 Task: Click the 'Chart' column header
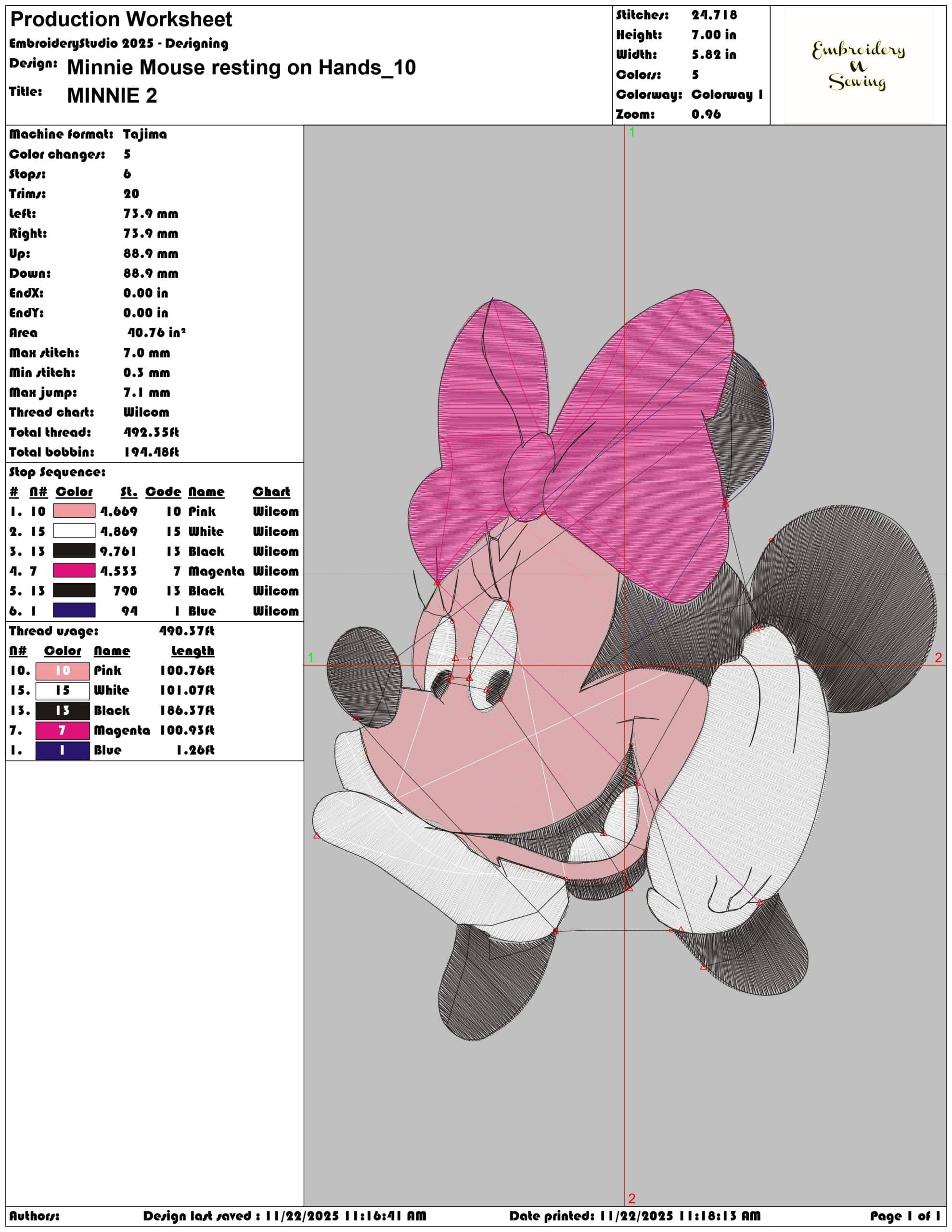271,491
